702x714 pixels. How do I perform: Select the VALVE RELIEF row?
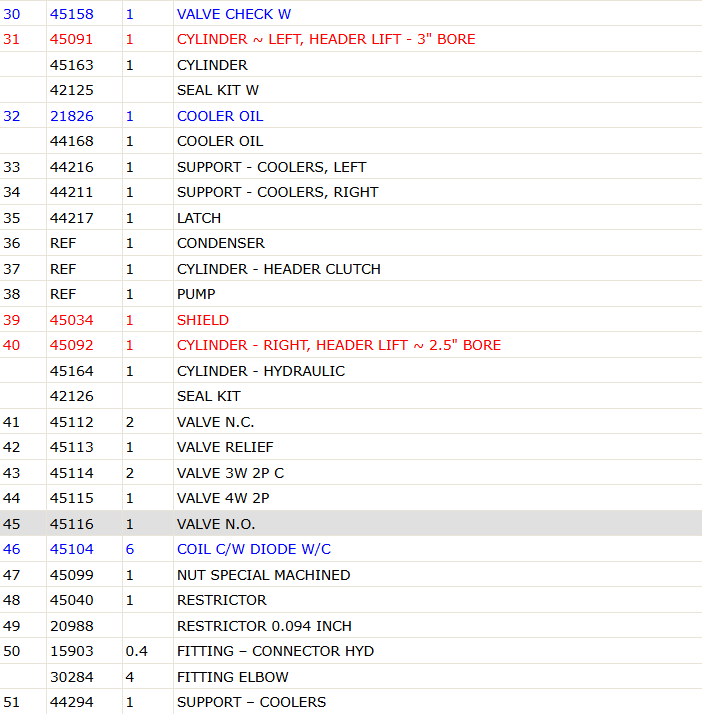point(351,447)
